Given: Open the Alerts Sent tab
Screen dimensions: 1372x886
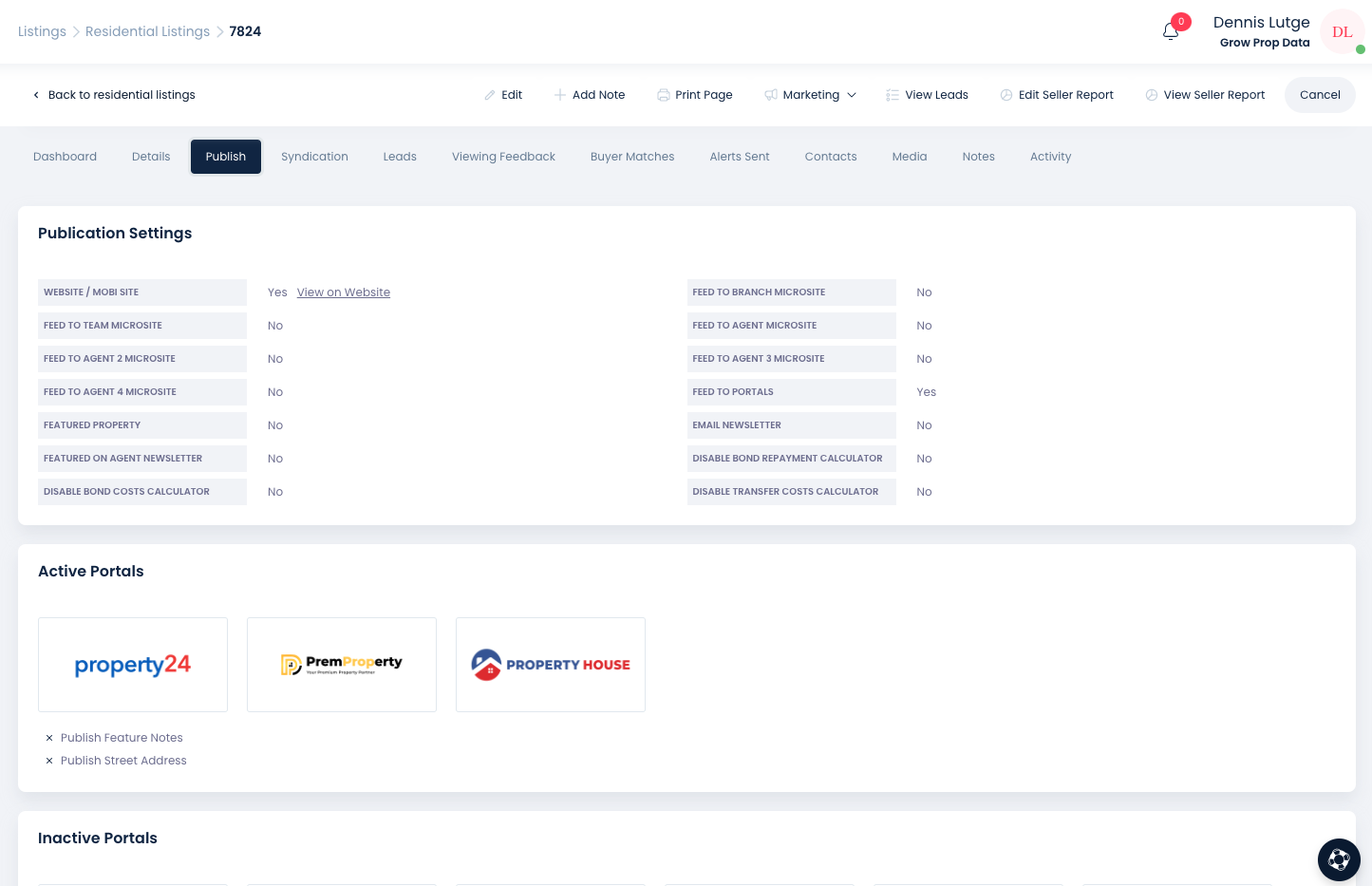Looking at the screenshot, I should coord(740,157).
